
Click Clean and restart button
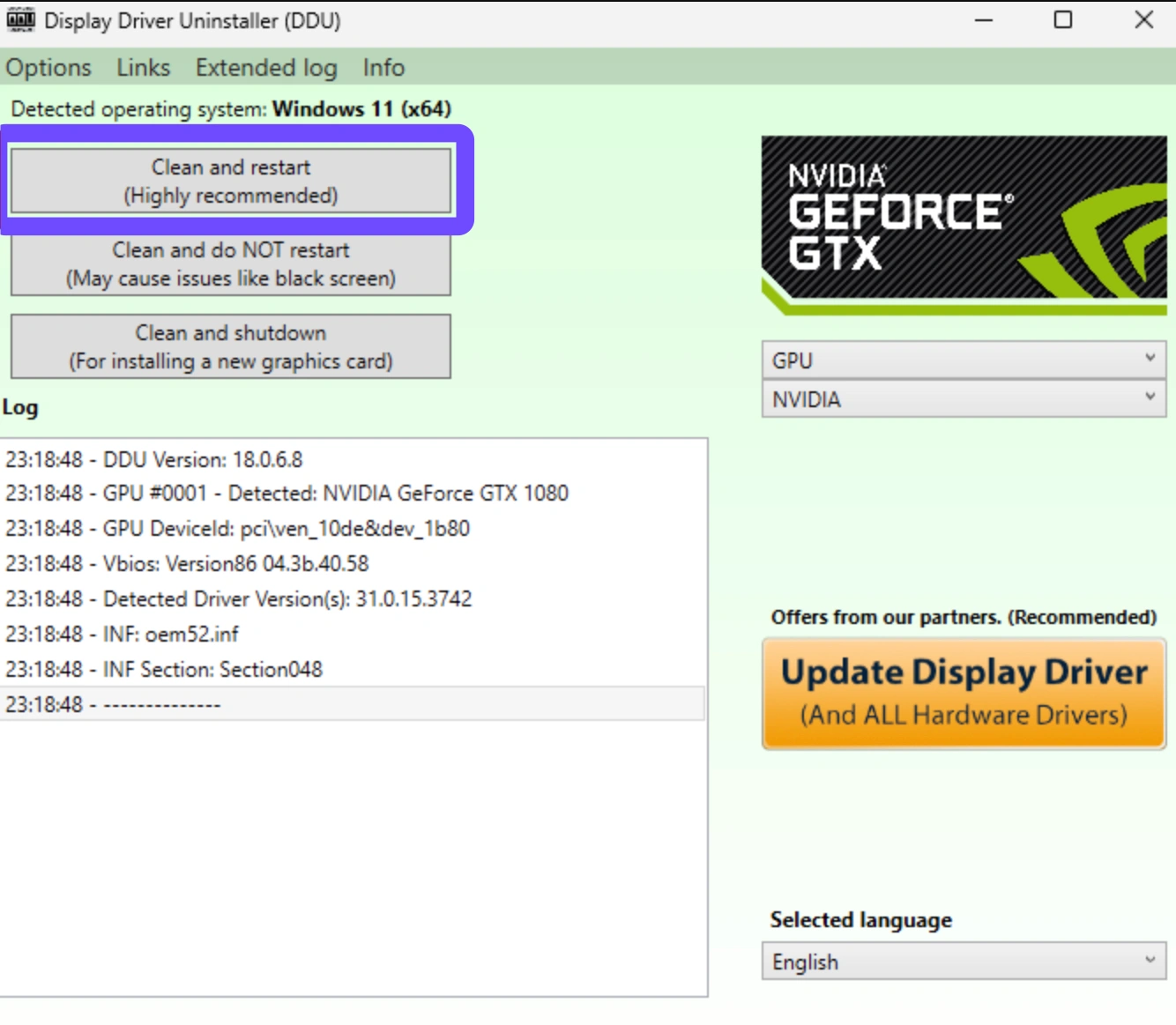click(x=231, y=181)
